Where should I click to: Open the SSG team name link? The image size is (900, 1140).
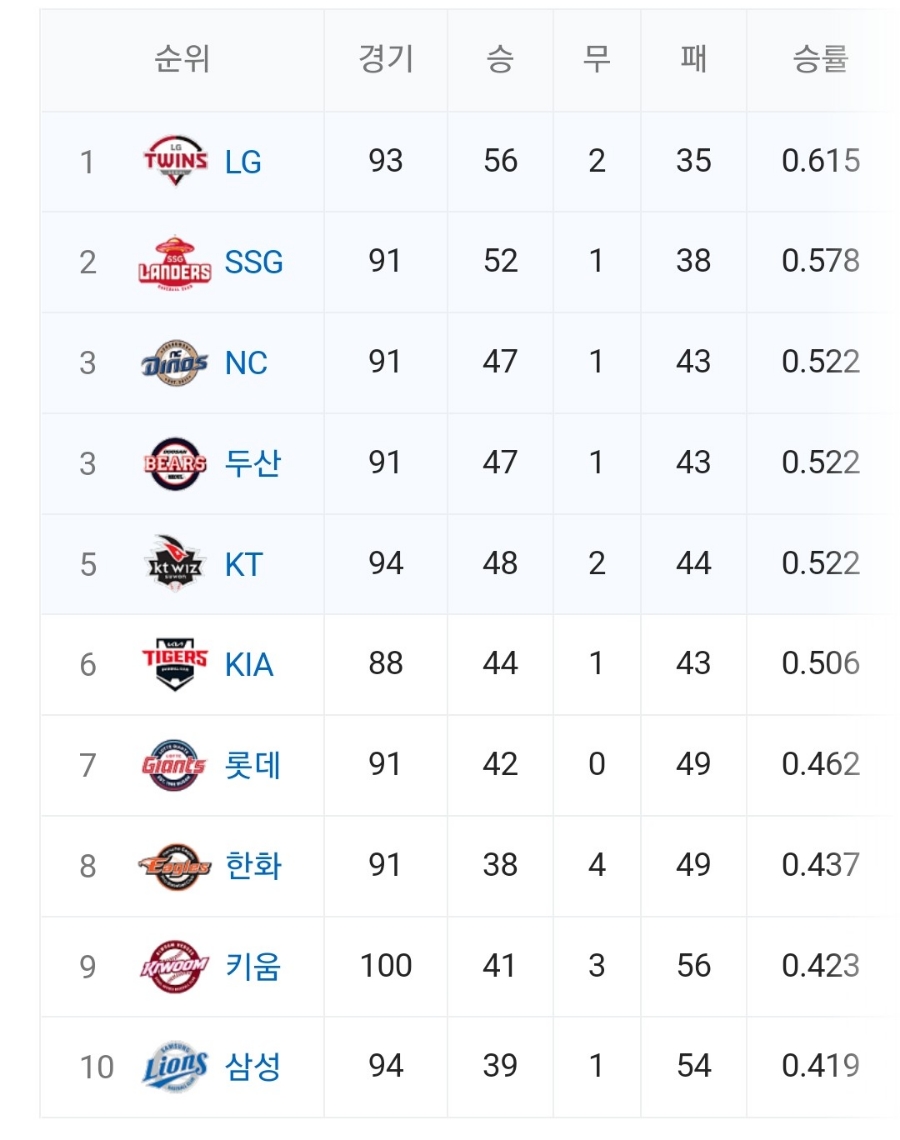(254, 262)
